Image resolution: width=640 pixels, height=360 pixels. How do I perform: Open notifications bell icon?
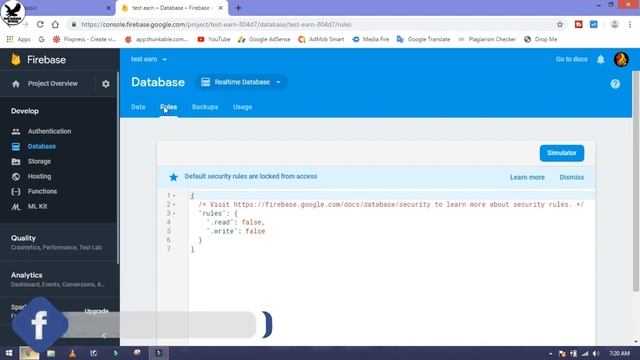click(x=600, y=60)
